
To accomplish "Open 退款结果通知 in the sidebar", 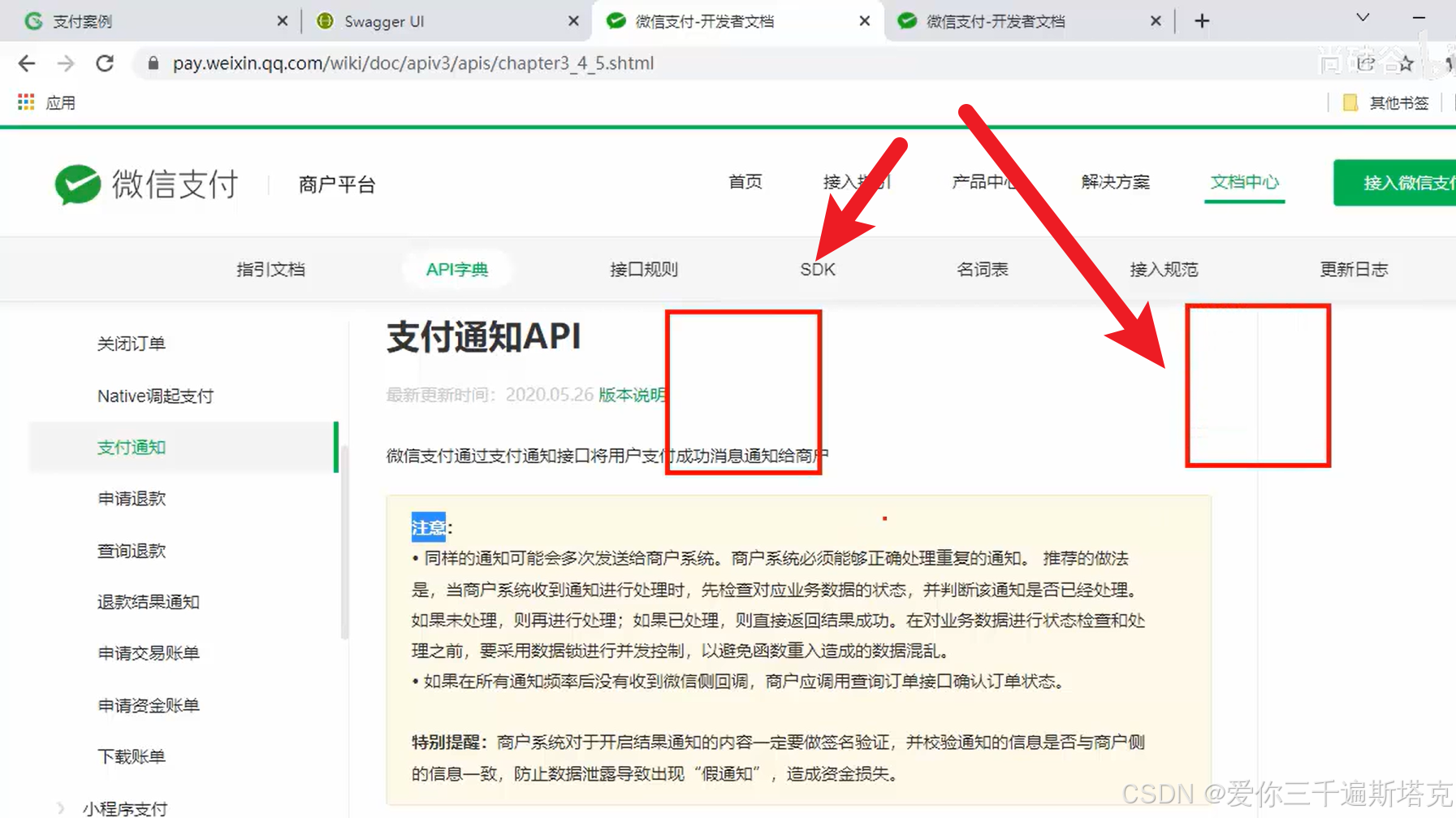I will tap(148, 602).
